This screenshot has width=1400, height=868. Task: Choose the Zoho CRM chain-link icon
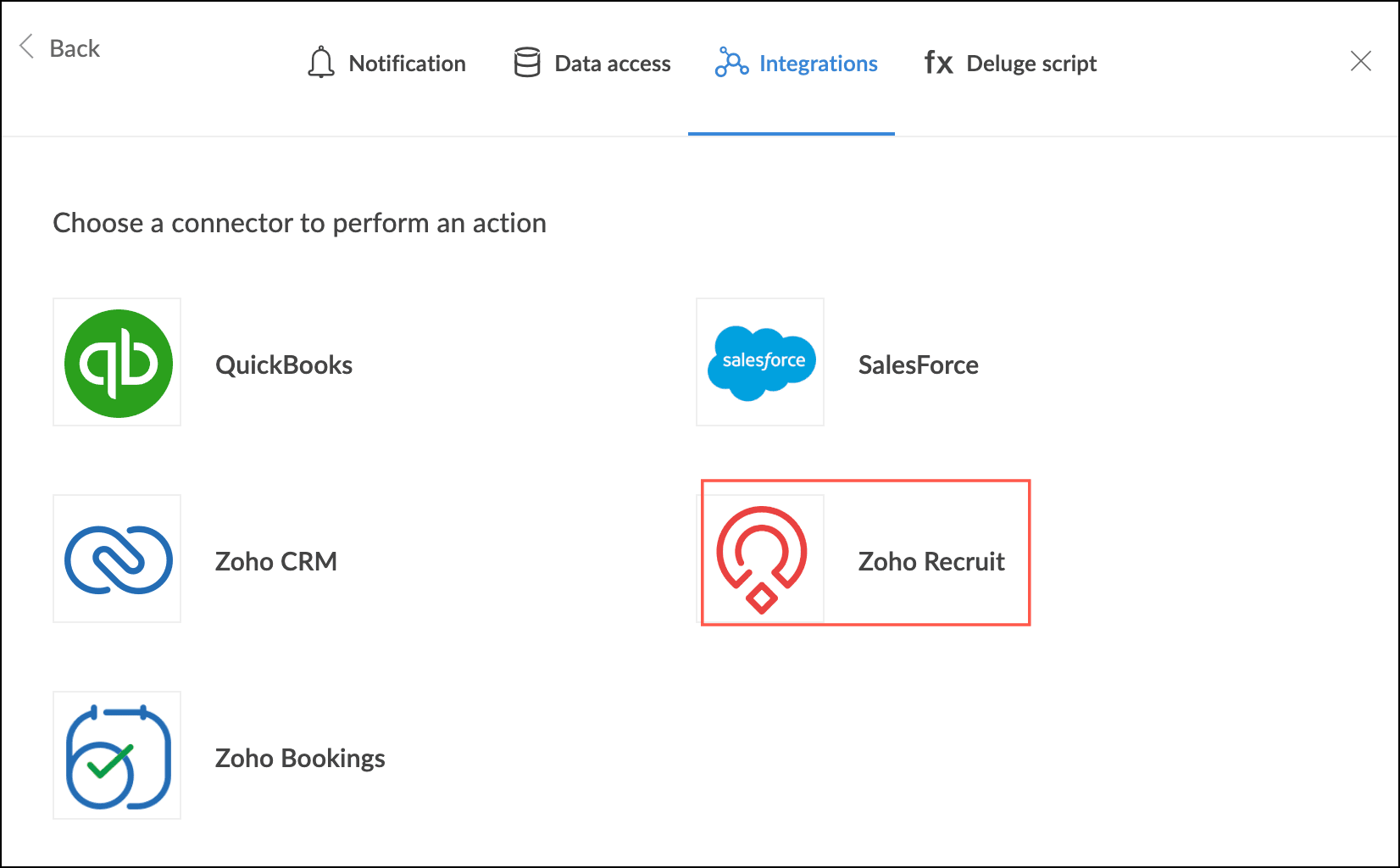[x=118, y=559]
